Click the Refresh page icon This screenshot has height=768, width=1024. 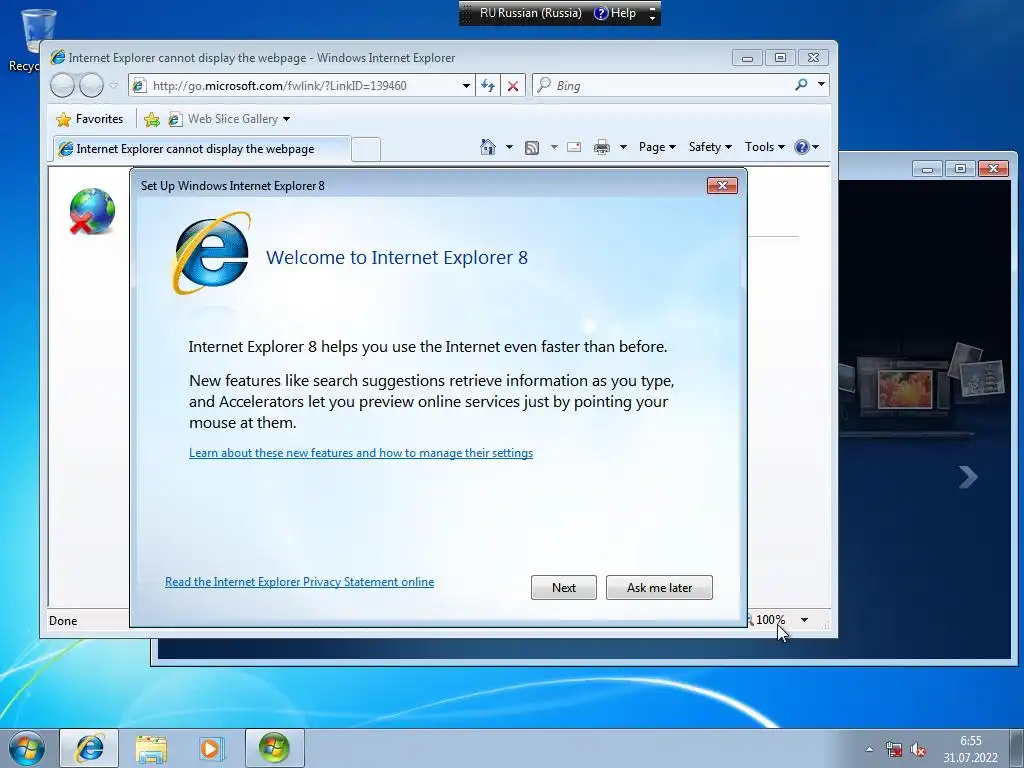(x=488, y=86)
